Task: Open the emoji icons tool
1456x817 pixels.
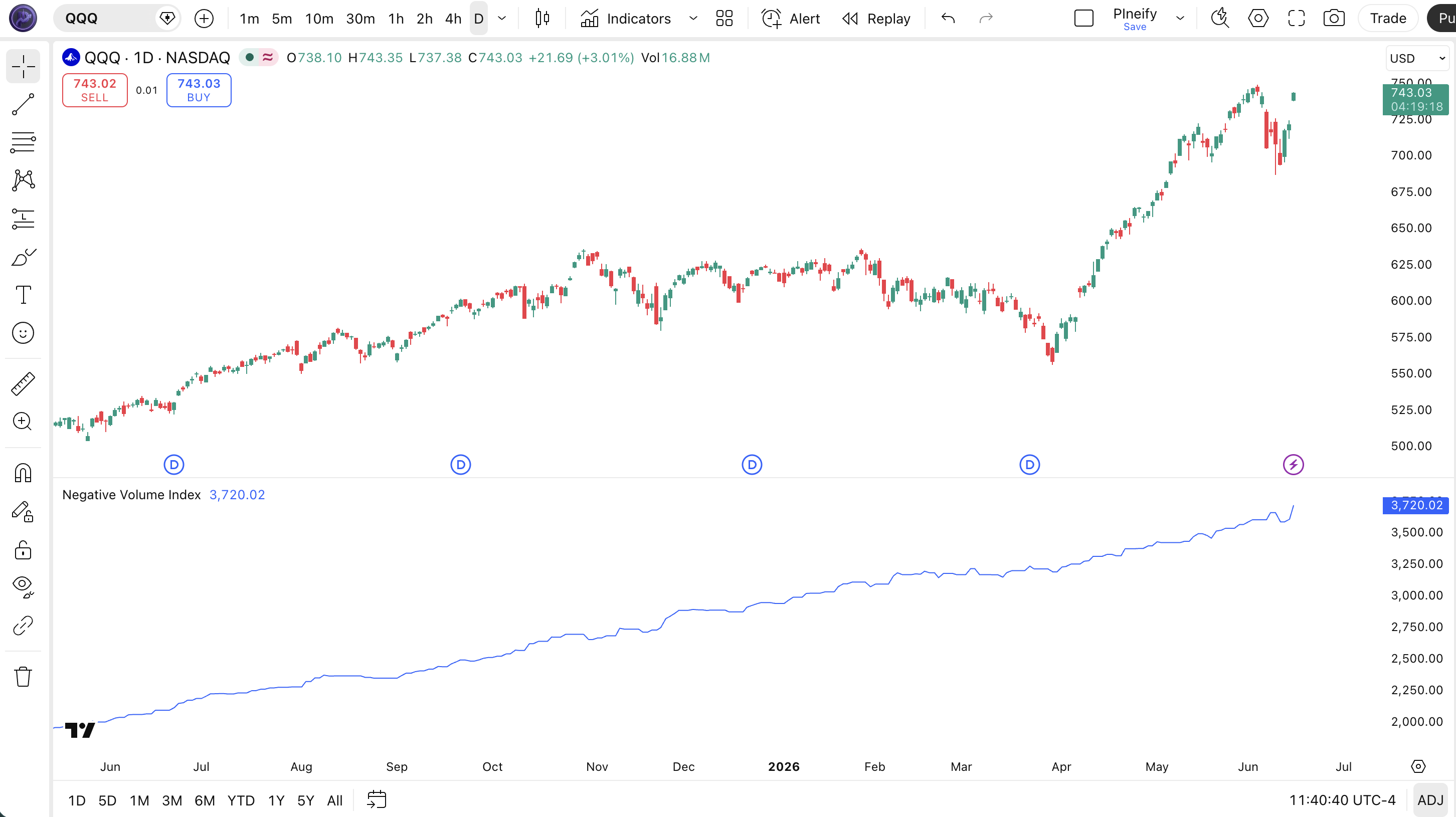Action: pos(23,333)
